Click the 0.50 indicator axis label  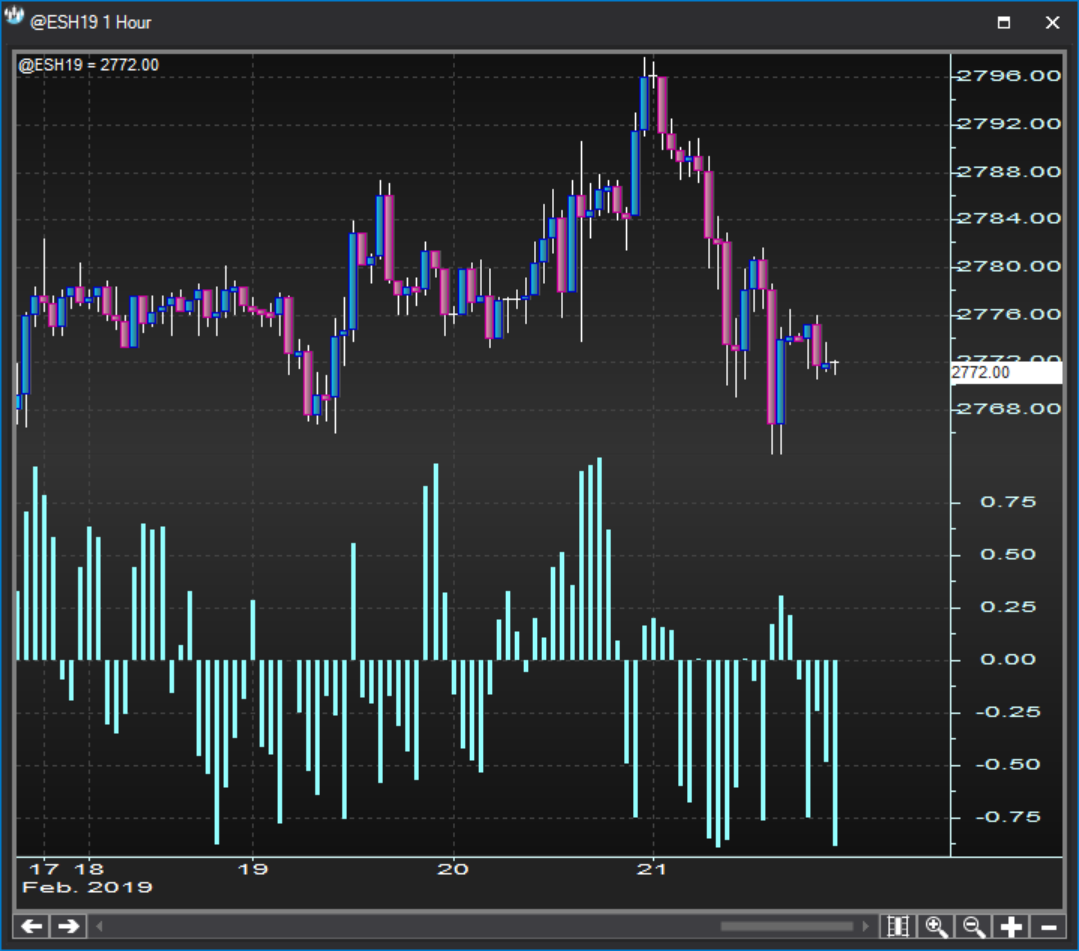coord(1008,555)
